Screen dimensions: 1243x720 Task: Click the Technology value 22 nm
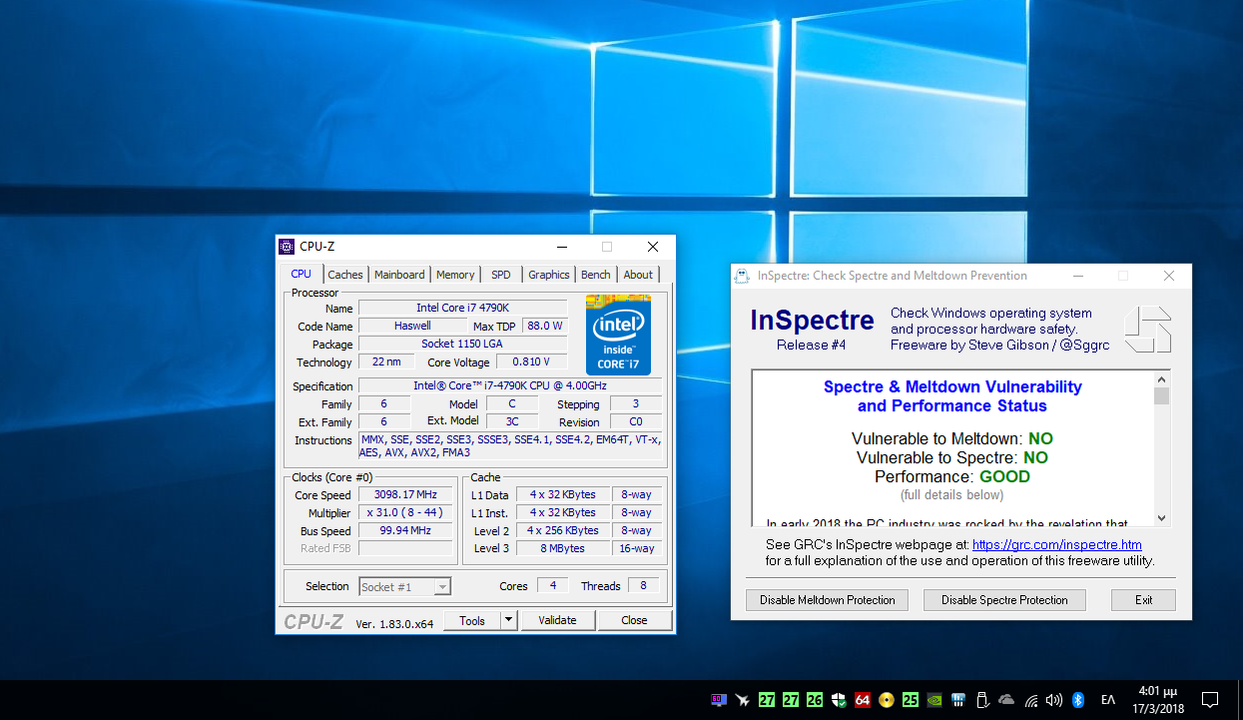click(x=386, y=362)
